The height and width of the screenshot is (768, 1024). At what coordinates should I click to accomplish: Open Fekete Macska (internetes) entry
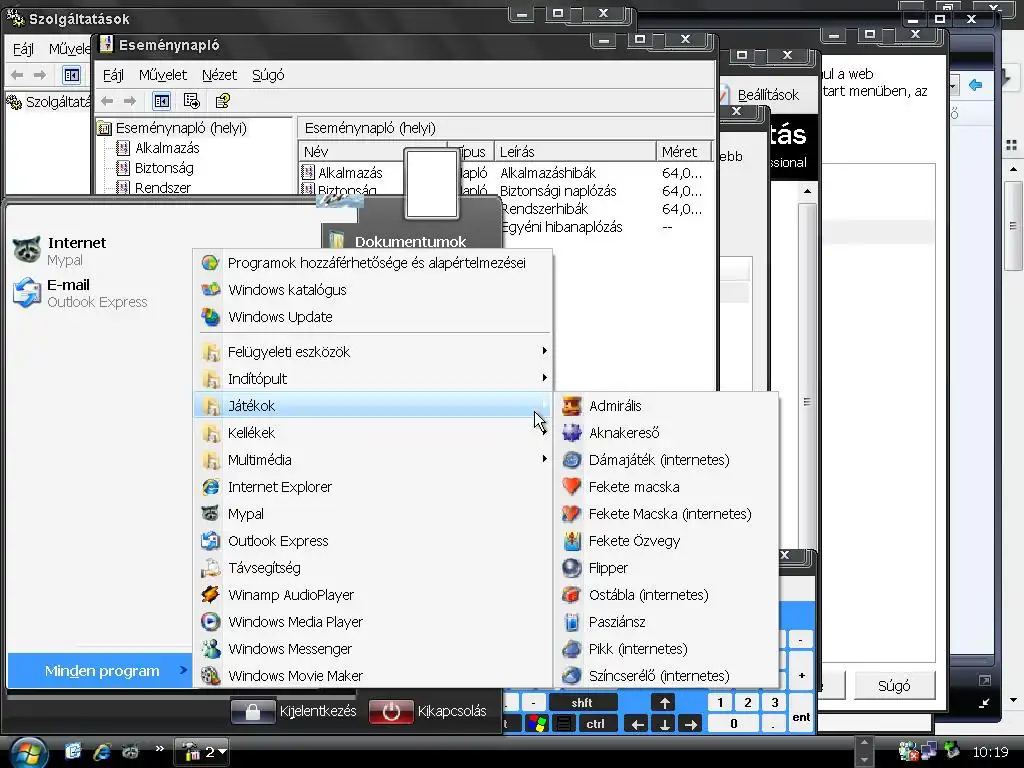coord(666,514)
